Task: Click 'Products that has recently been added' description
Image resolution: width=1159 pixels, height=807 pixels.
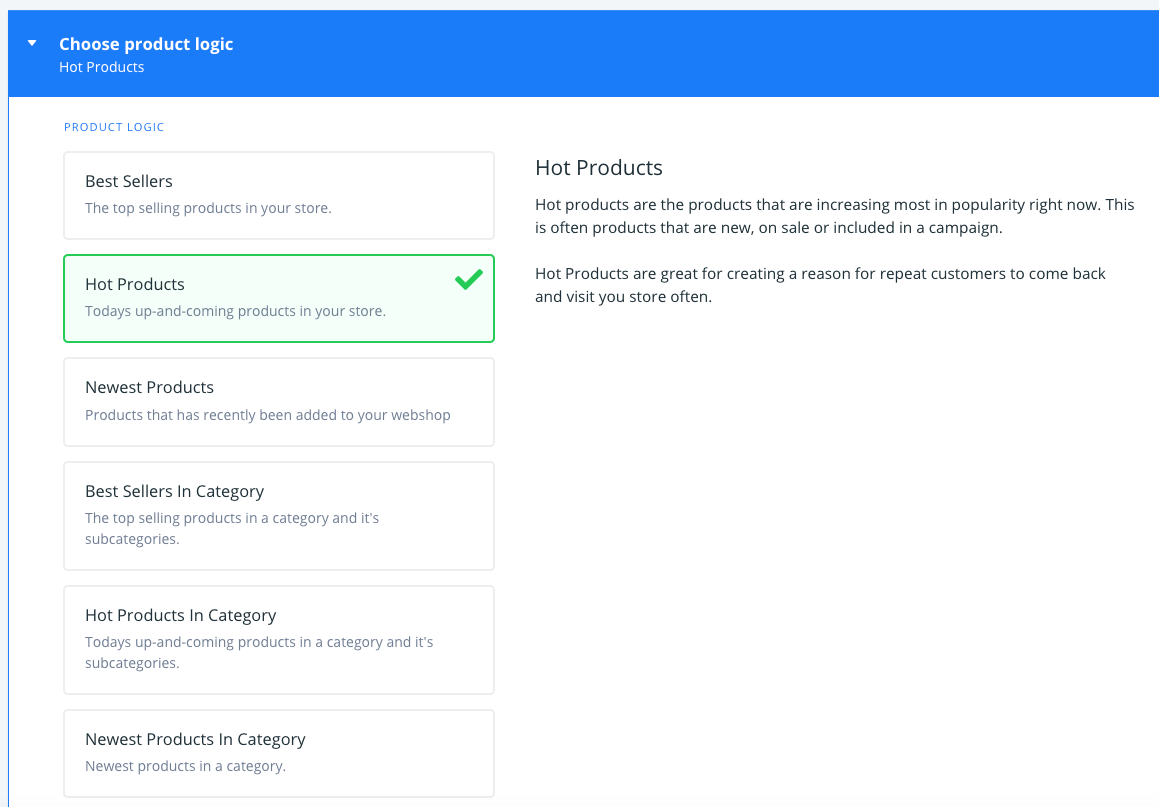Action: tap(268, 415)
